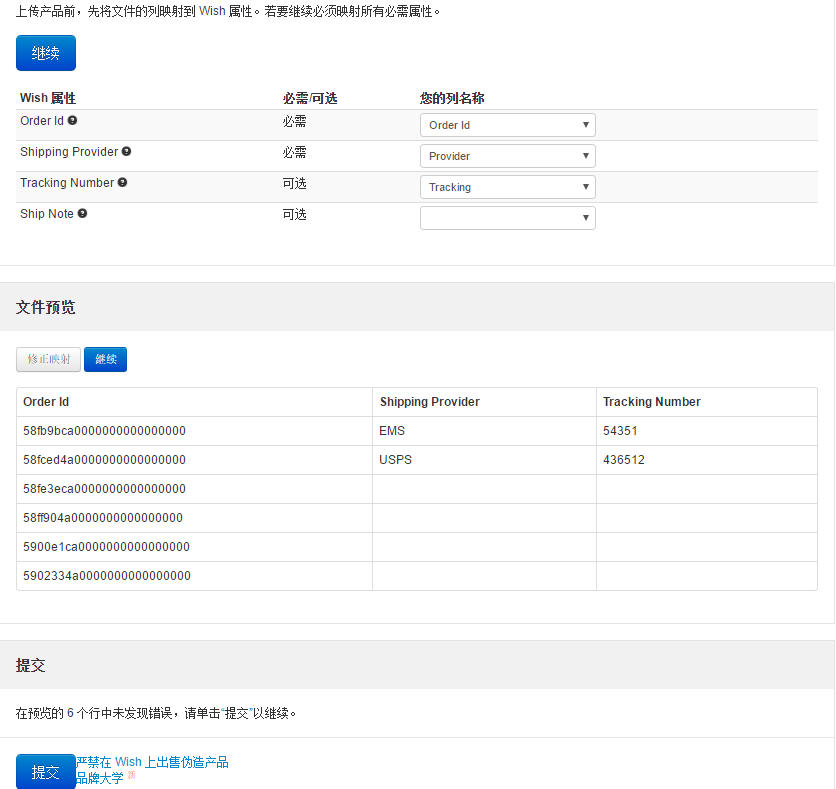836x789 pixels.
Task: Click the top 继续 button
Action: (45, 52)
